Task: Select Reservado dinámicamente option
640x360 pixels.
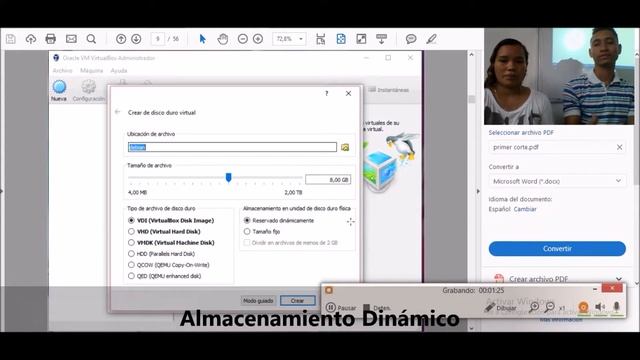Action: click(x=279, y=220)
